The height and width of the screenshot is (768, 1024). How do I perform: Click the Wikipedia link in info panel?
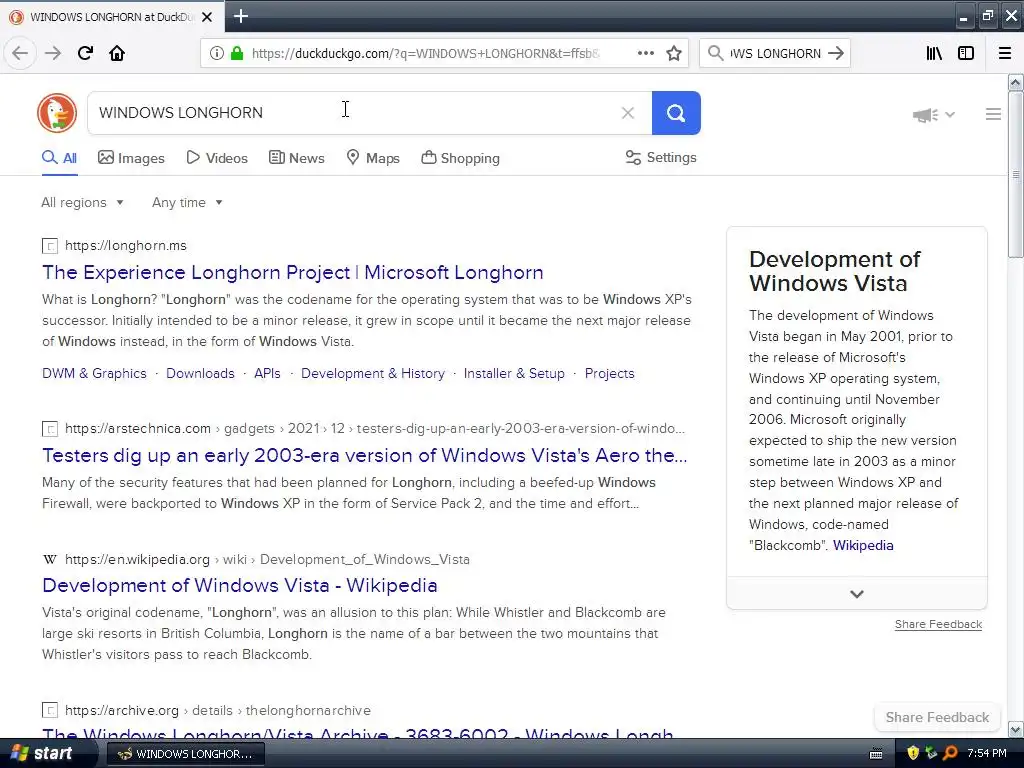(x=863, y=545)
